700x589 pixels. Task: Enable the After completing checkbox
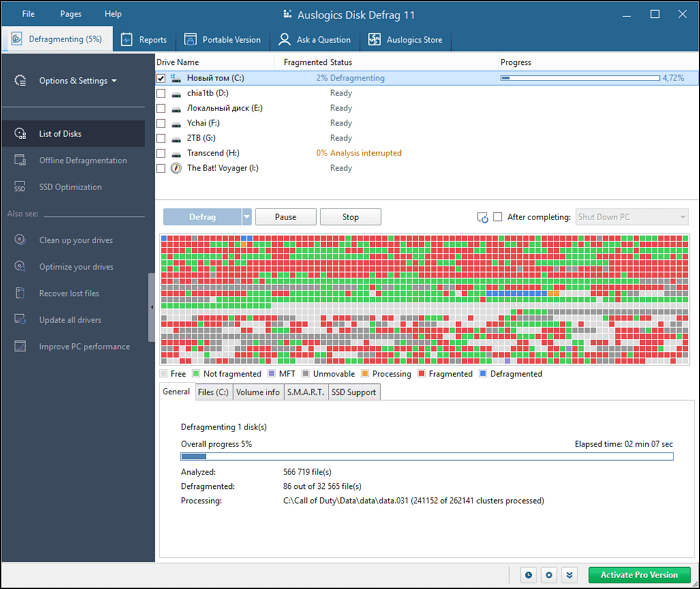click(498, 217)
